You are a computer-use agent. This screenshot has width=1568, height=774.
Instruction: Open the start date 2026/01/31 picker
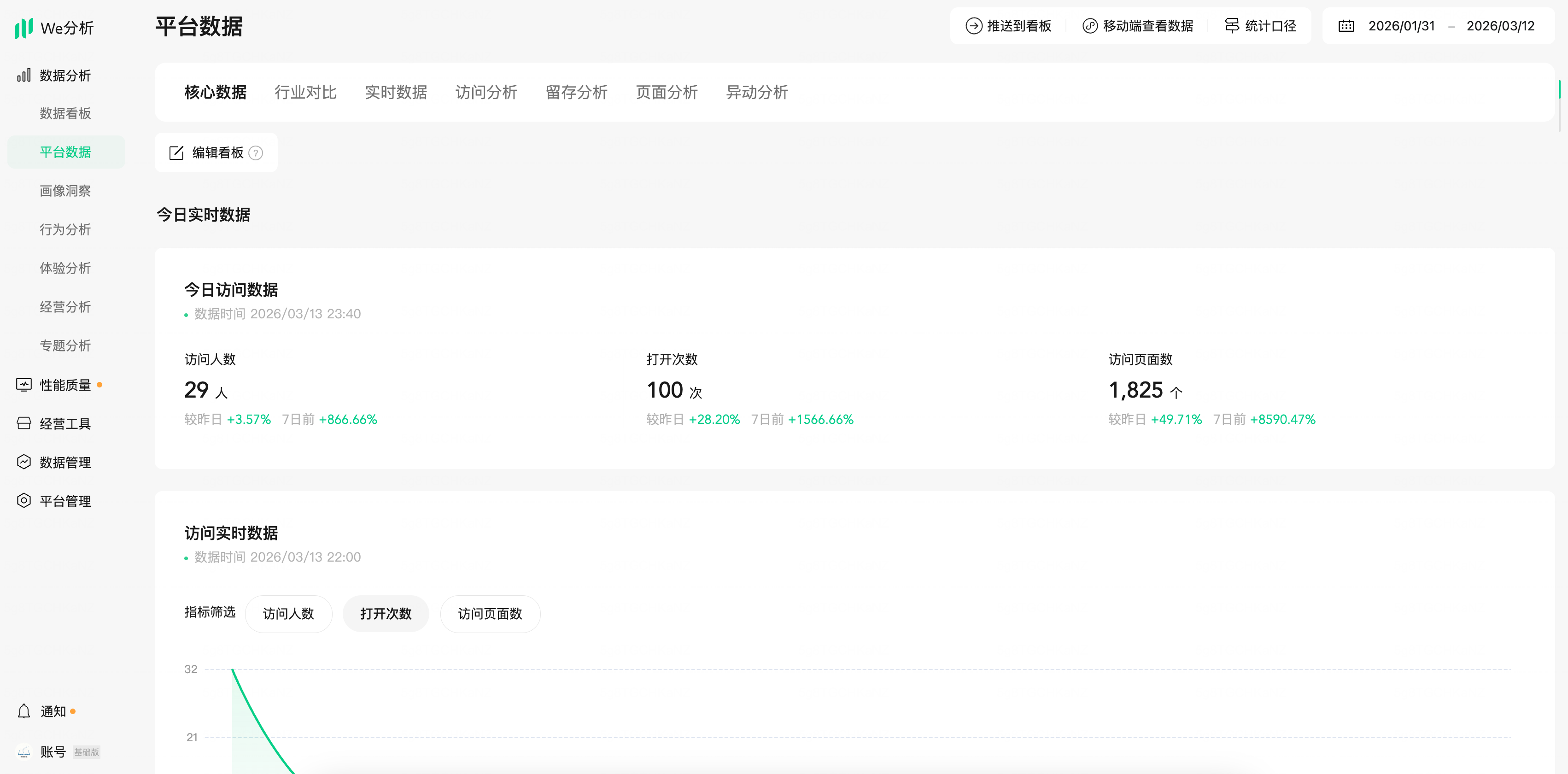coord(1401,26)
